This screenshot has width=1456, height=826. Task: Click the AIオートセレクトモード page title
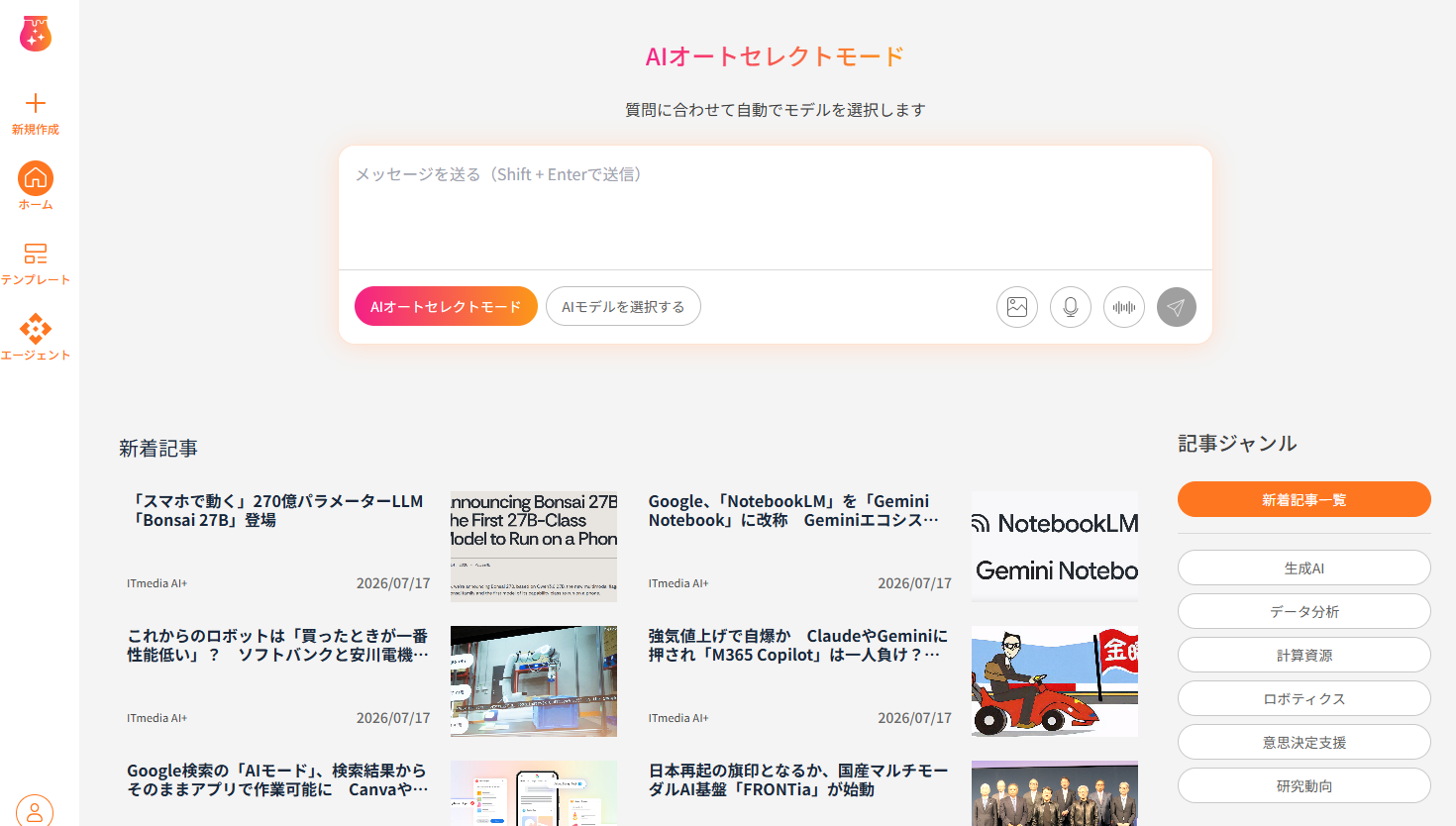coord(775,56)
